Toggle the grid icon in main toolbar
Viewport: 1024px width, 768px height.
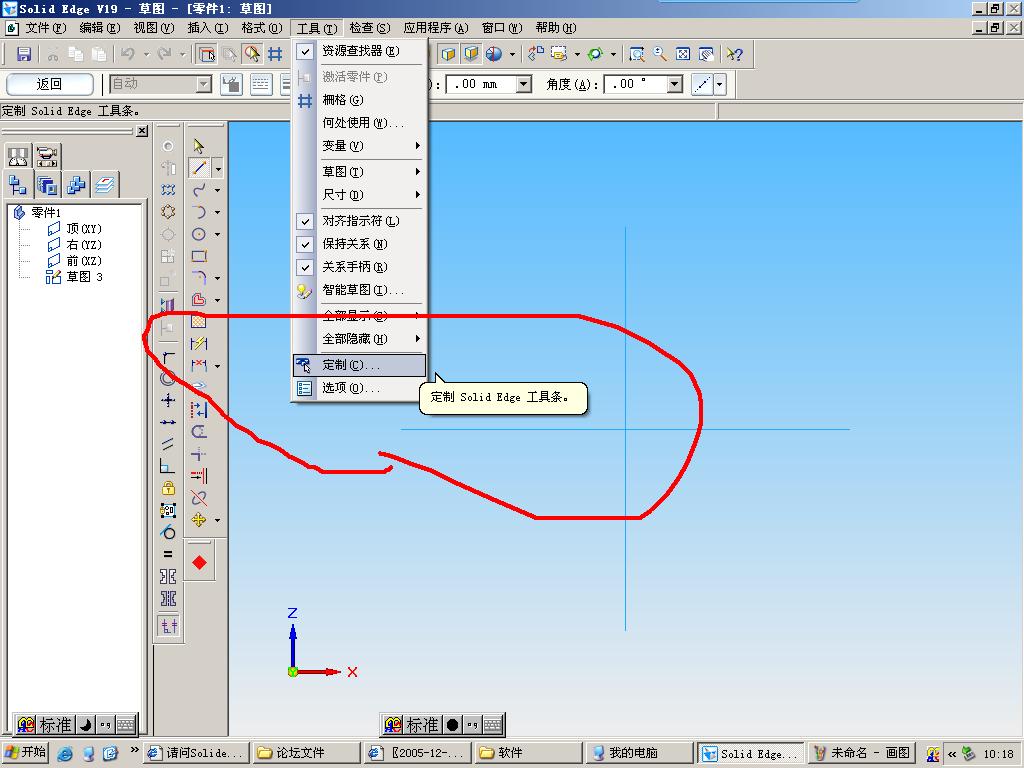275,54
